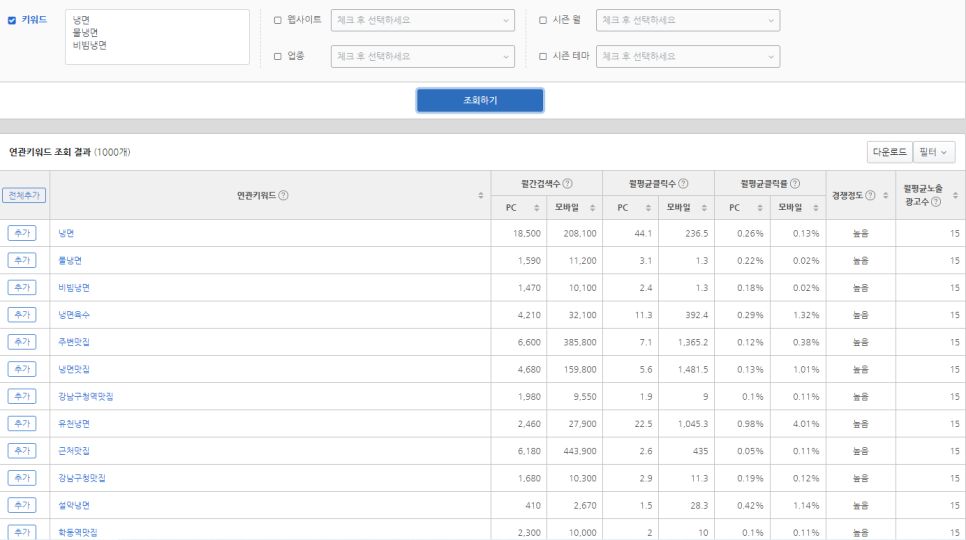The height and width of the screenshot is (540, 966).
Task: Add keyword 냉면 with 추가 button
Action: (22, 233)
